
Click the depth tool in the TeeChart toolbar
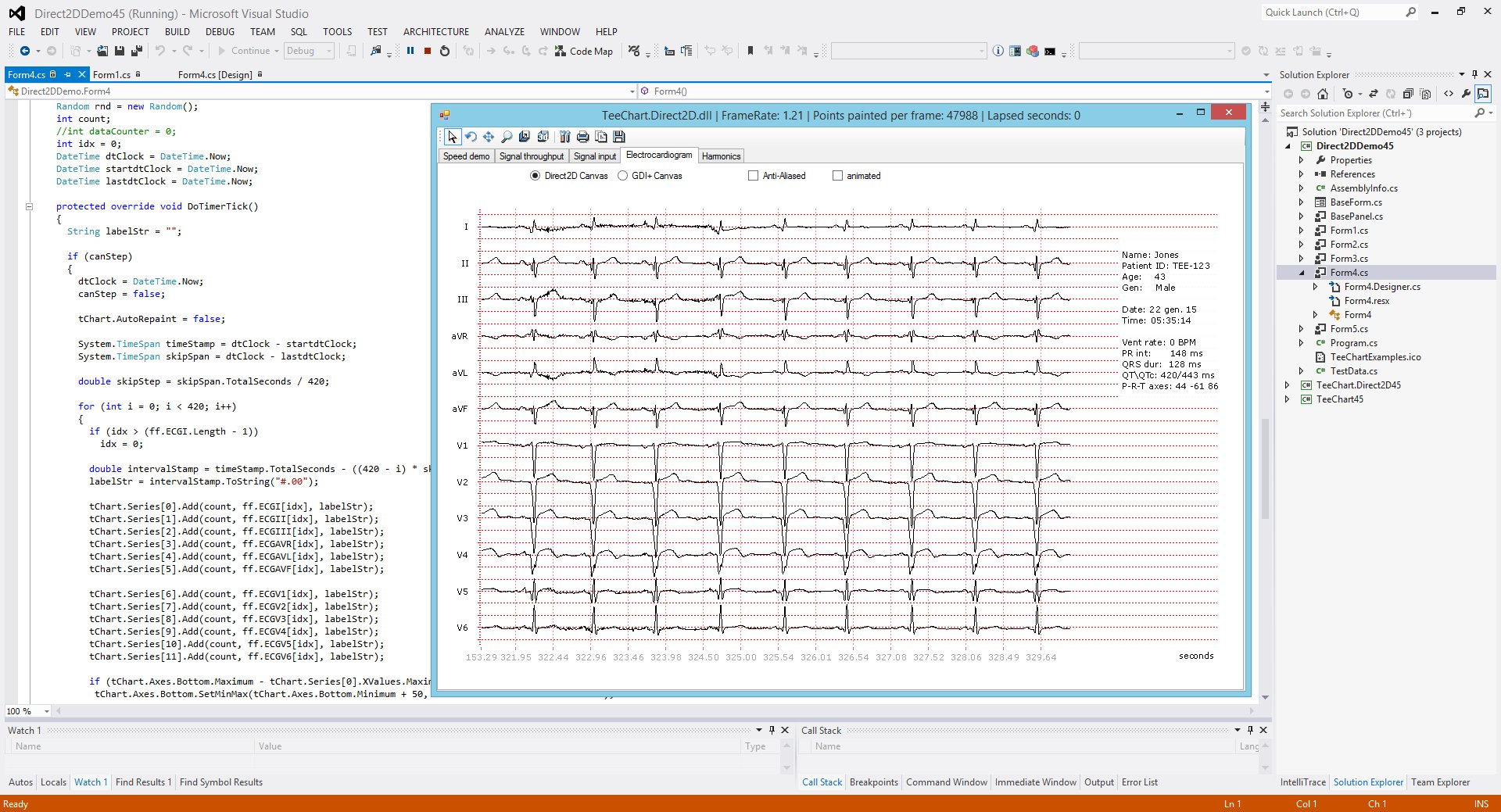[525, 137]
